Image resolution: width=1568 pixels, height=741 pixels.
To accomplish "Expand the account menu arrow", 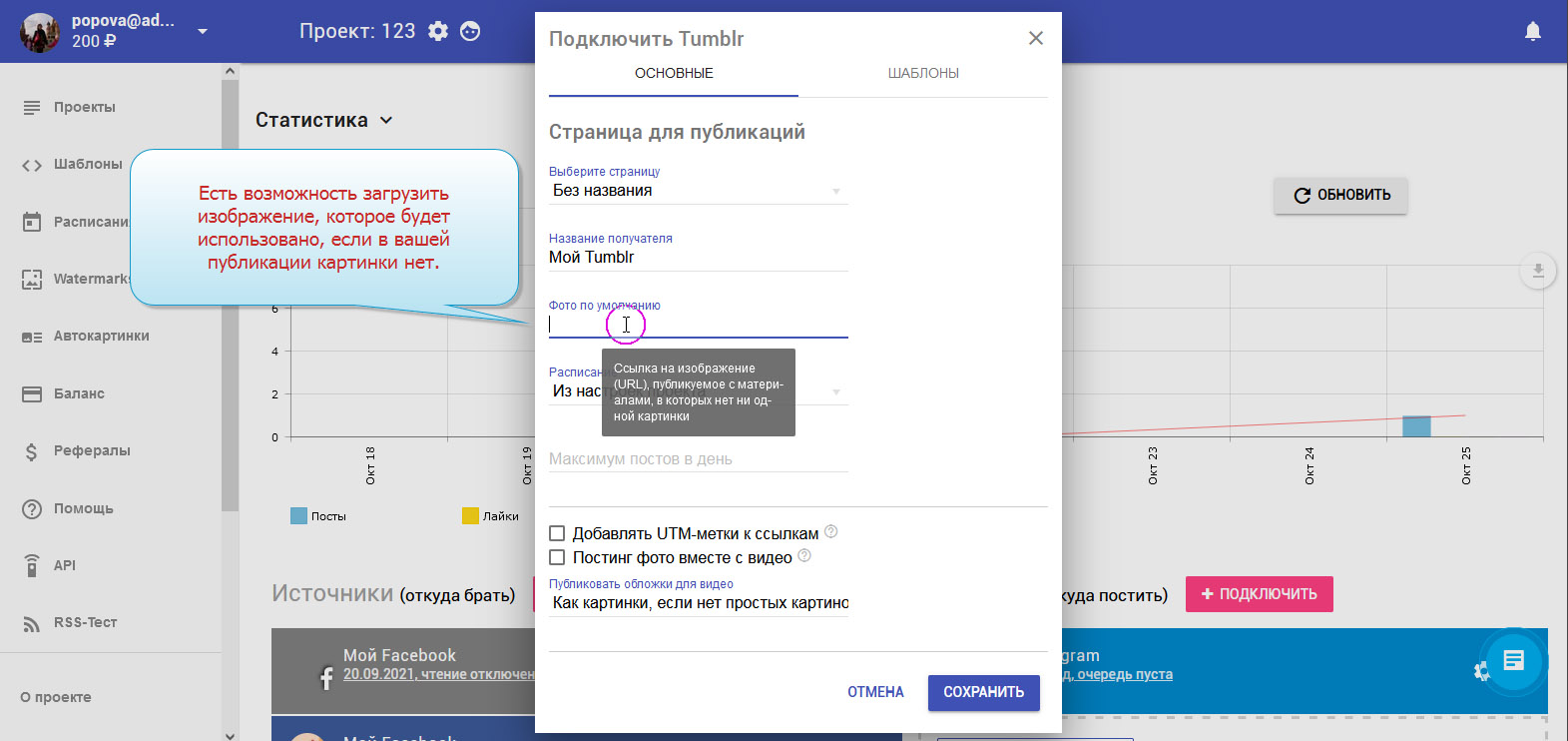I will (x=203, y=32).
